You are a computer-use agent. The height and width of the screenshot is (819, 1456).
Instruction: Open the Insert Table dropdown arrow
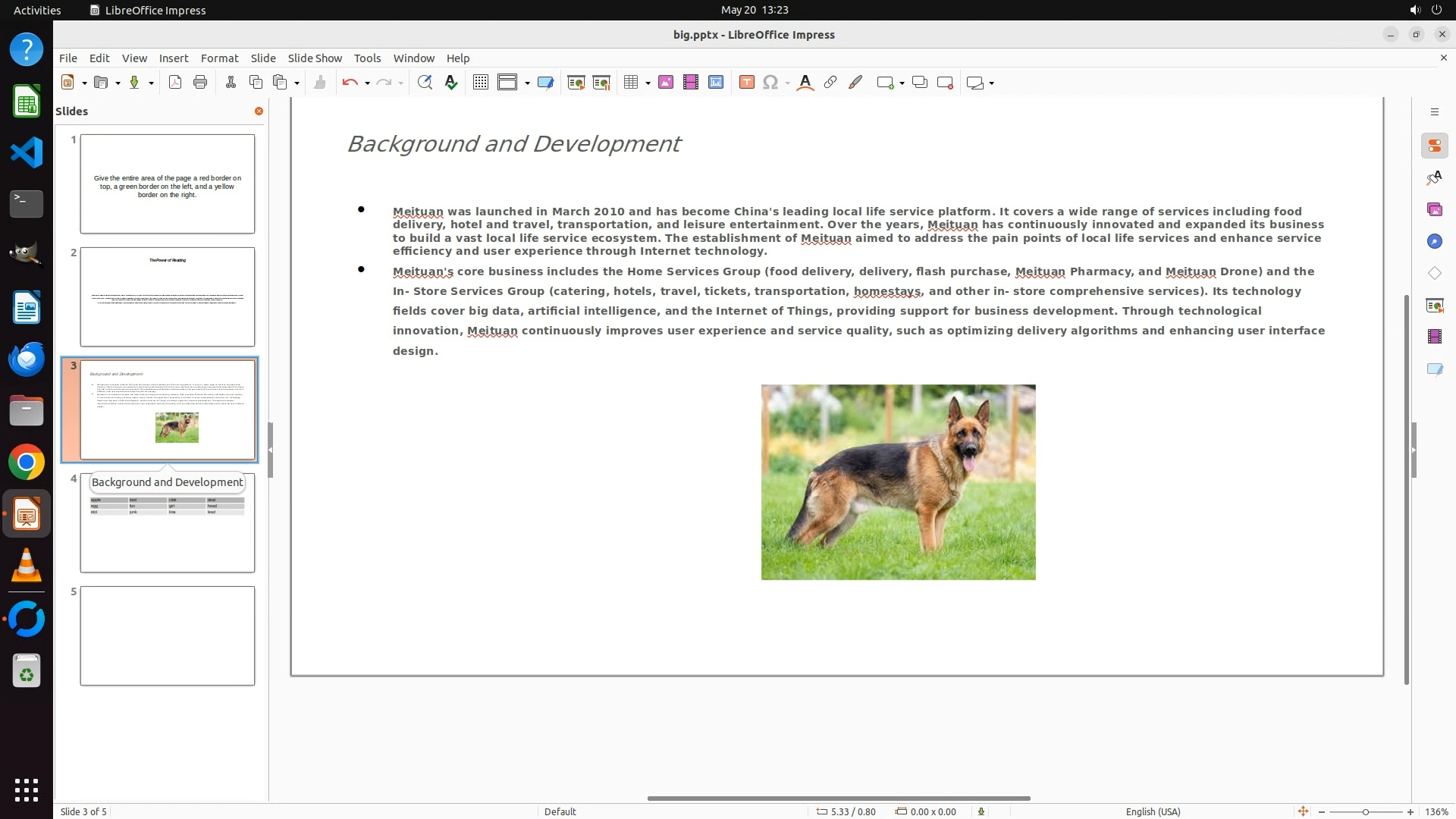(x=648, y=83)
